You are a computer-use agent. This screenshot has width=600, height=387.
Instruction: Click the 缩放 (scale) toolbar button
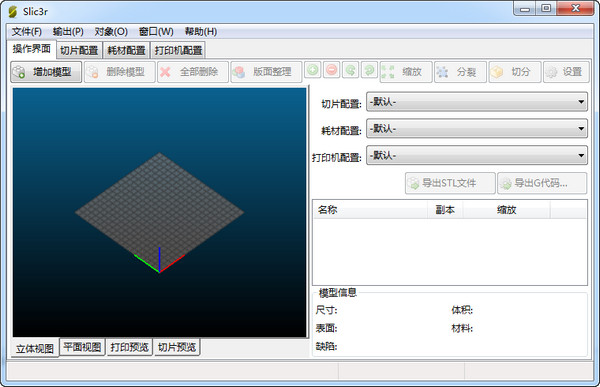(x=406, y=72)
